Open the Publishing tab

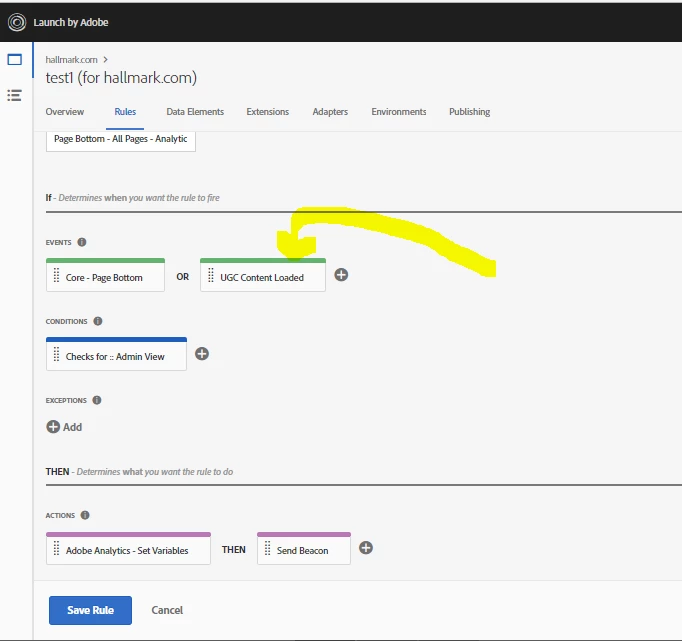470,112
